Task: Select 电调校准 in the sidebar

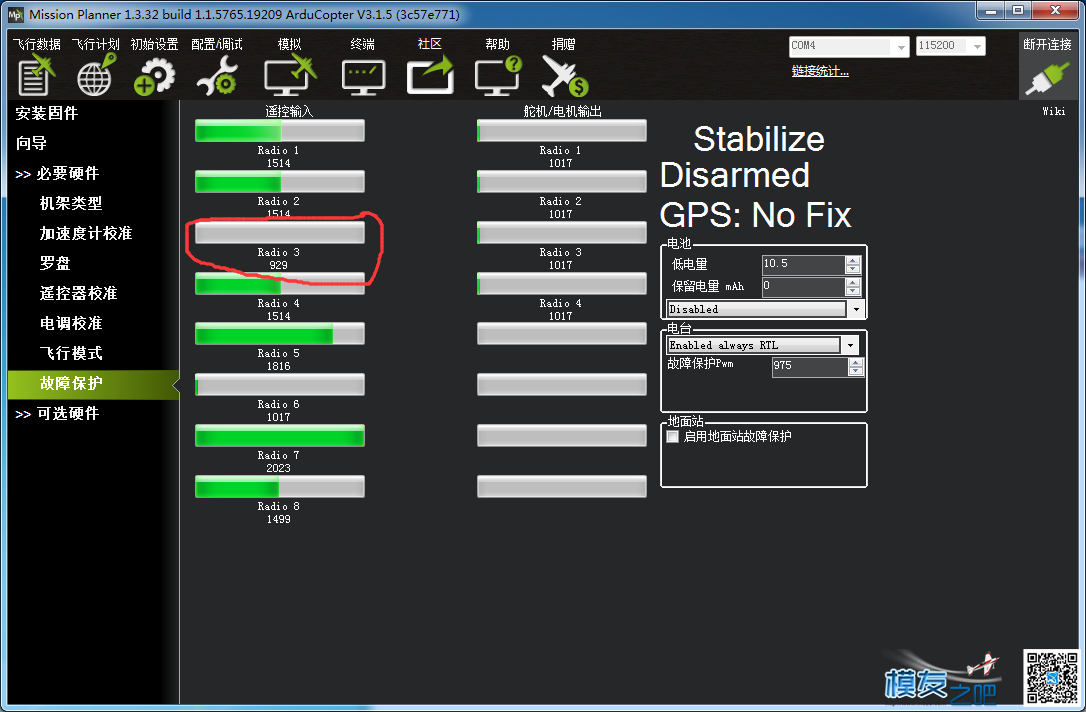Action: [71, 323]
